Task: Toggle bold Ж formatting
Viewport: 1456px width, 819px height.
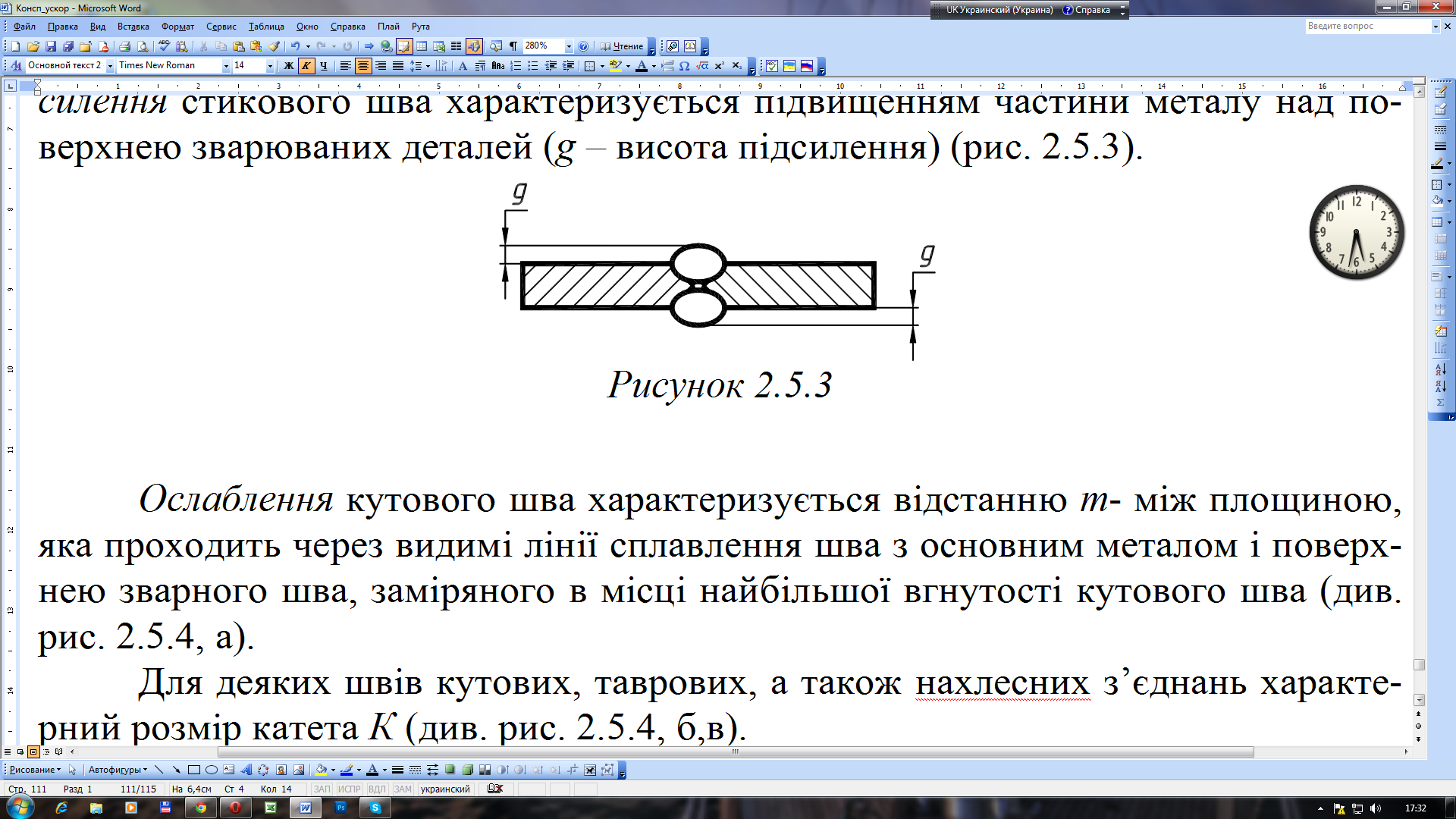Action: click(x=288, y=66)
